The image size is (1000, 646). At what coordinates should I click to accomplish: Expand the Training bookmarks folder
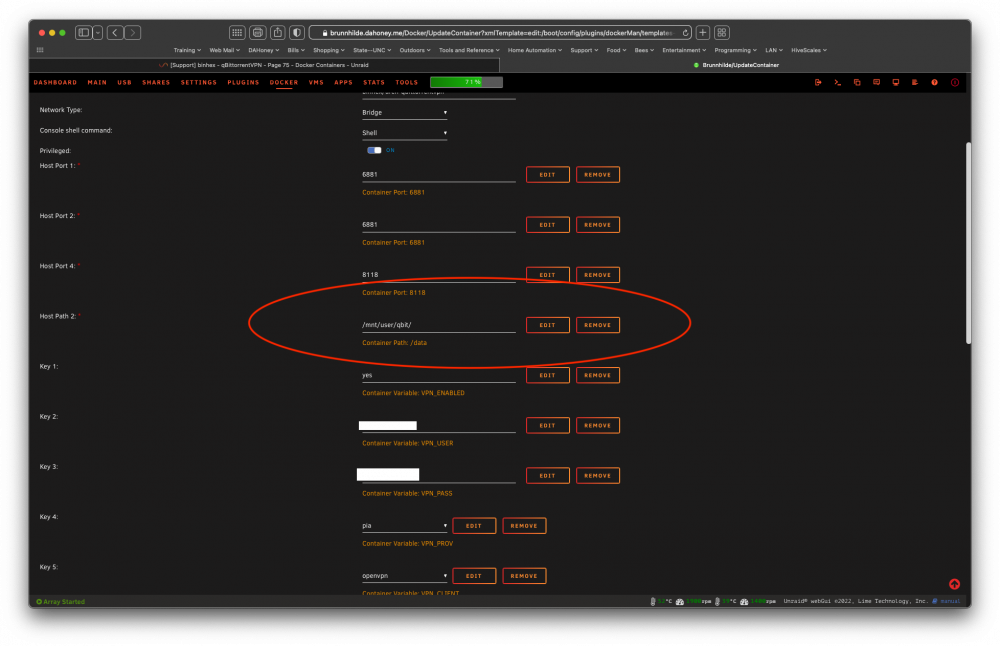pos(187,50)
